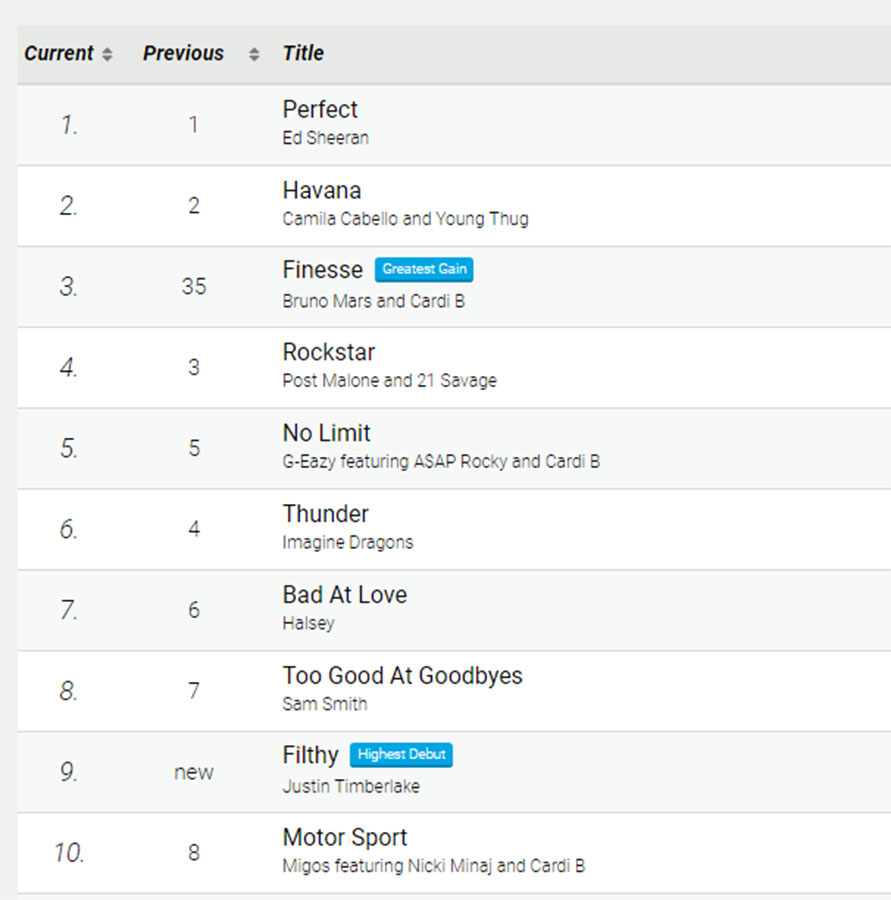Sort by the Previous column arrows

(x=254, y=54)
